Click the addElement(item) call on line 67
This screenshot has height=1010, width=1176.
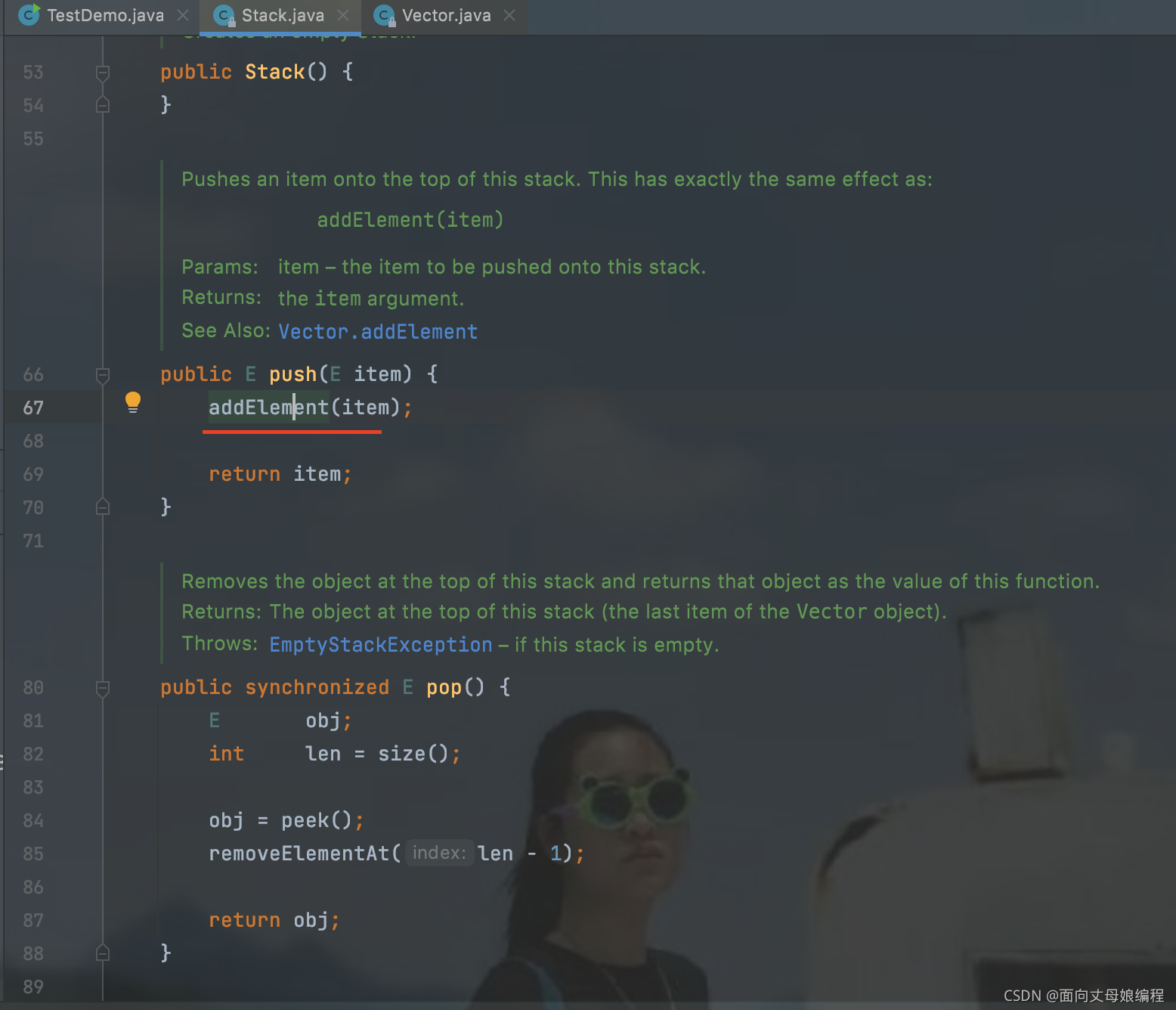tap(304, 407)
